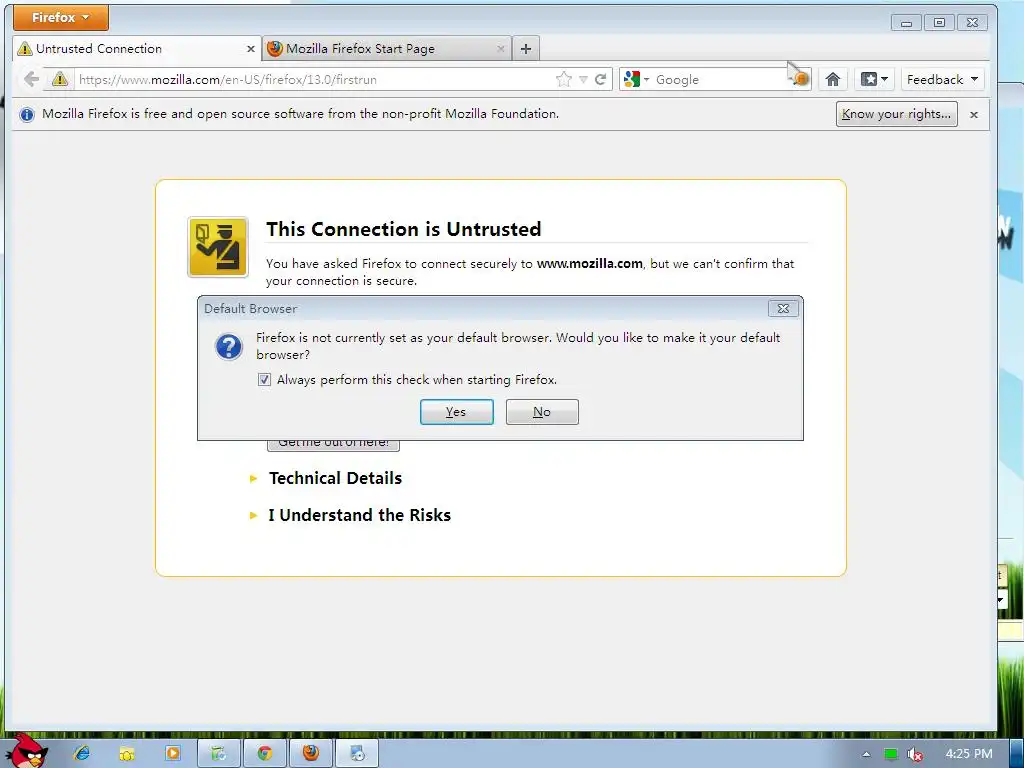Minimize the Firefox window
This screenshot has height=768, width=1024.
point(906,23)
